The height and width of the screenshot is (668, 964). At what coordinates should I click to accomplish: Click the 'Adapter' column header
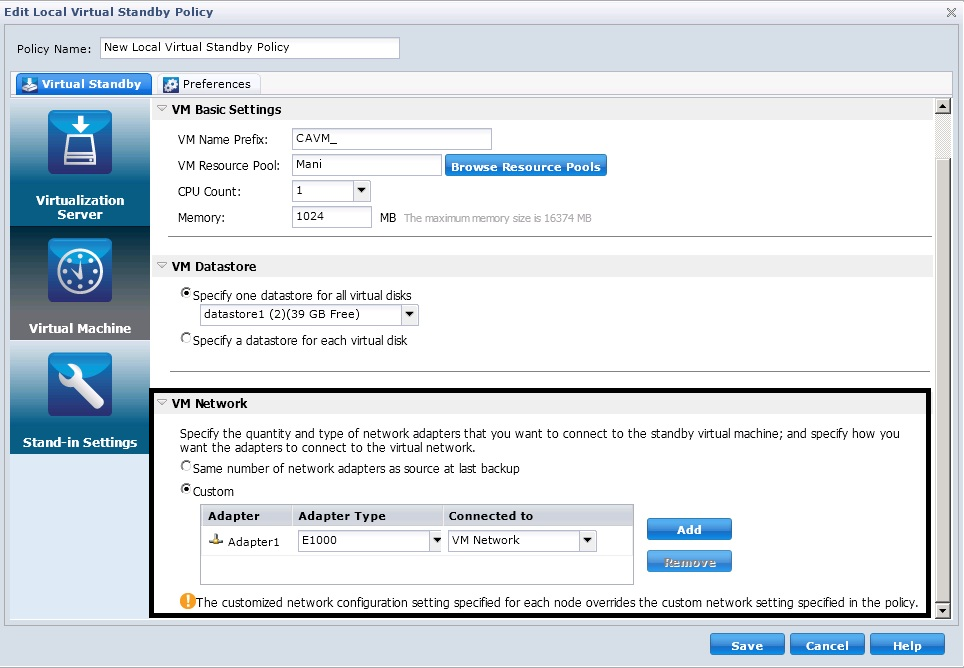(246, 516)
